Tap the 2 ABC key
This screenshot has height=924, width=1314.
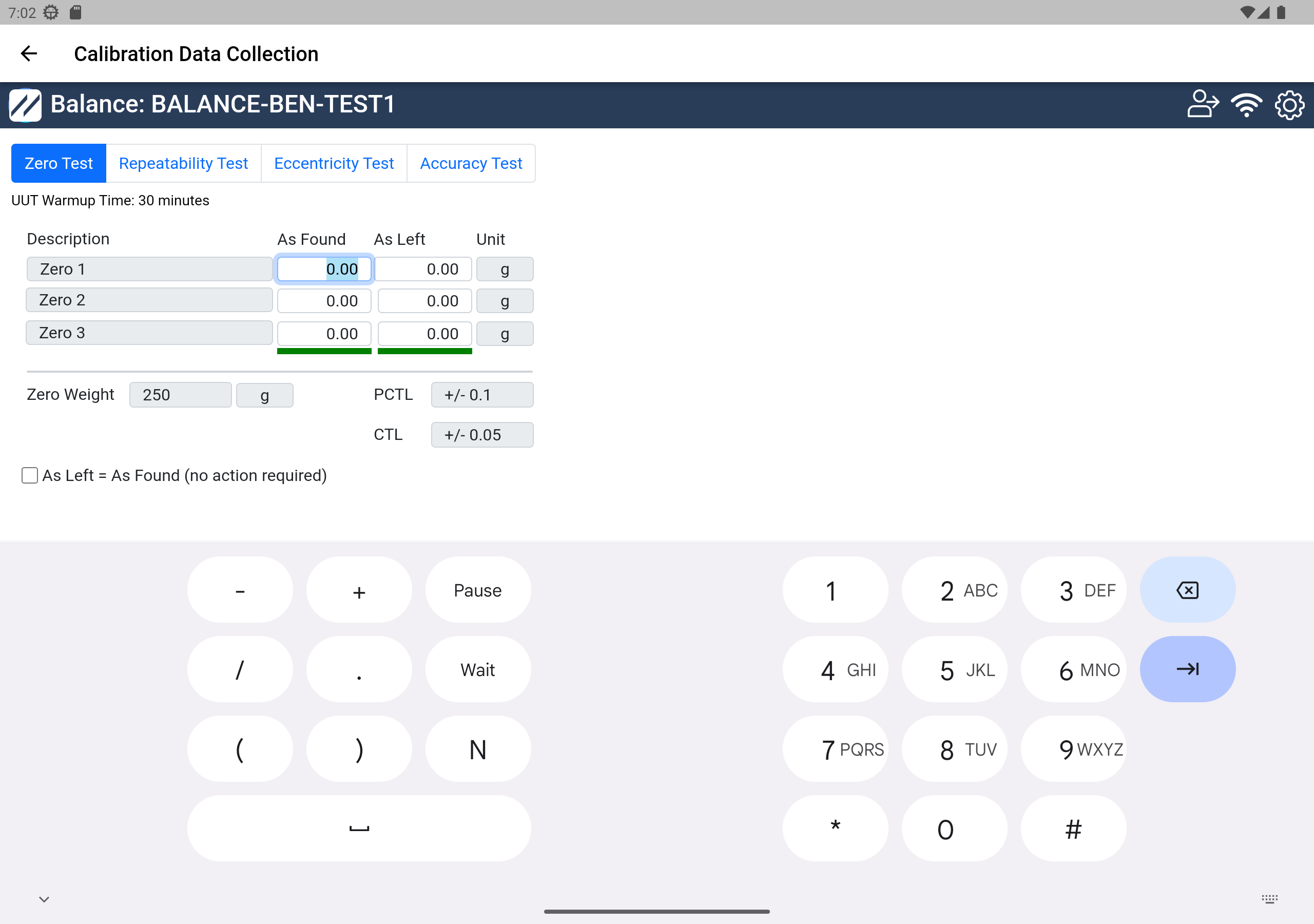pos(955,590)
